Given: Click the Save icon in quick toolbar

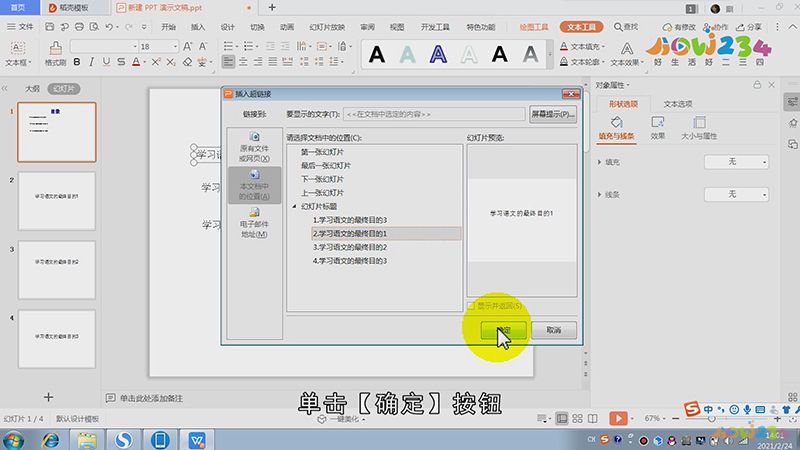Looking at the screenshot, I should [x=49, y=27].
